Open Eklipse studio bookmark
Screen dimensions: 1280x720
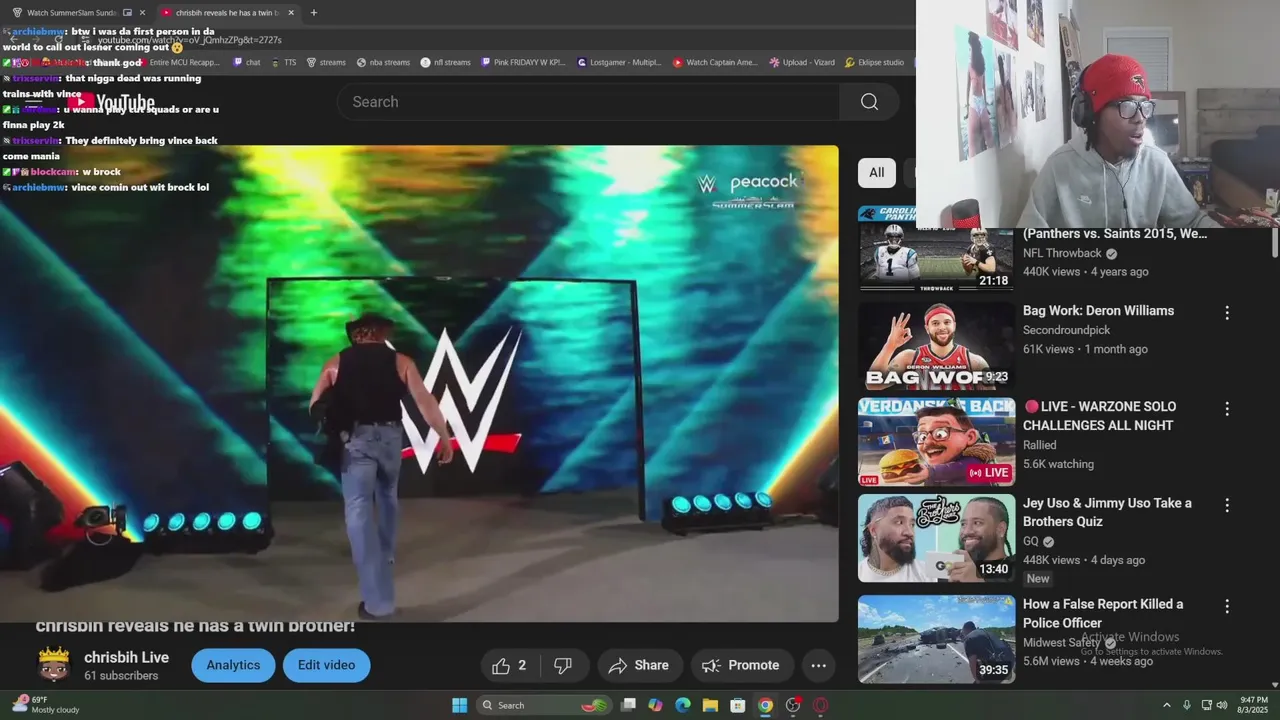coord(874,62)
